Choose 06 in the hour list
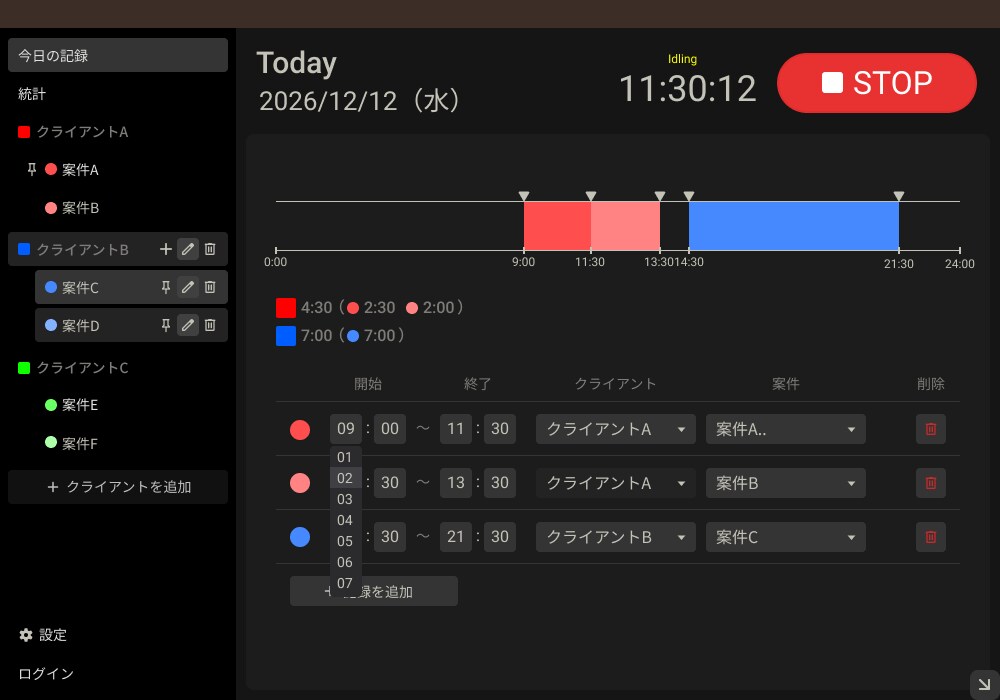The width and height of the screenshot is (1000, 700). tap(345, 562)
